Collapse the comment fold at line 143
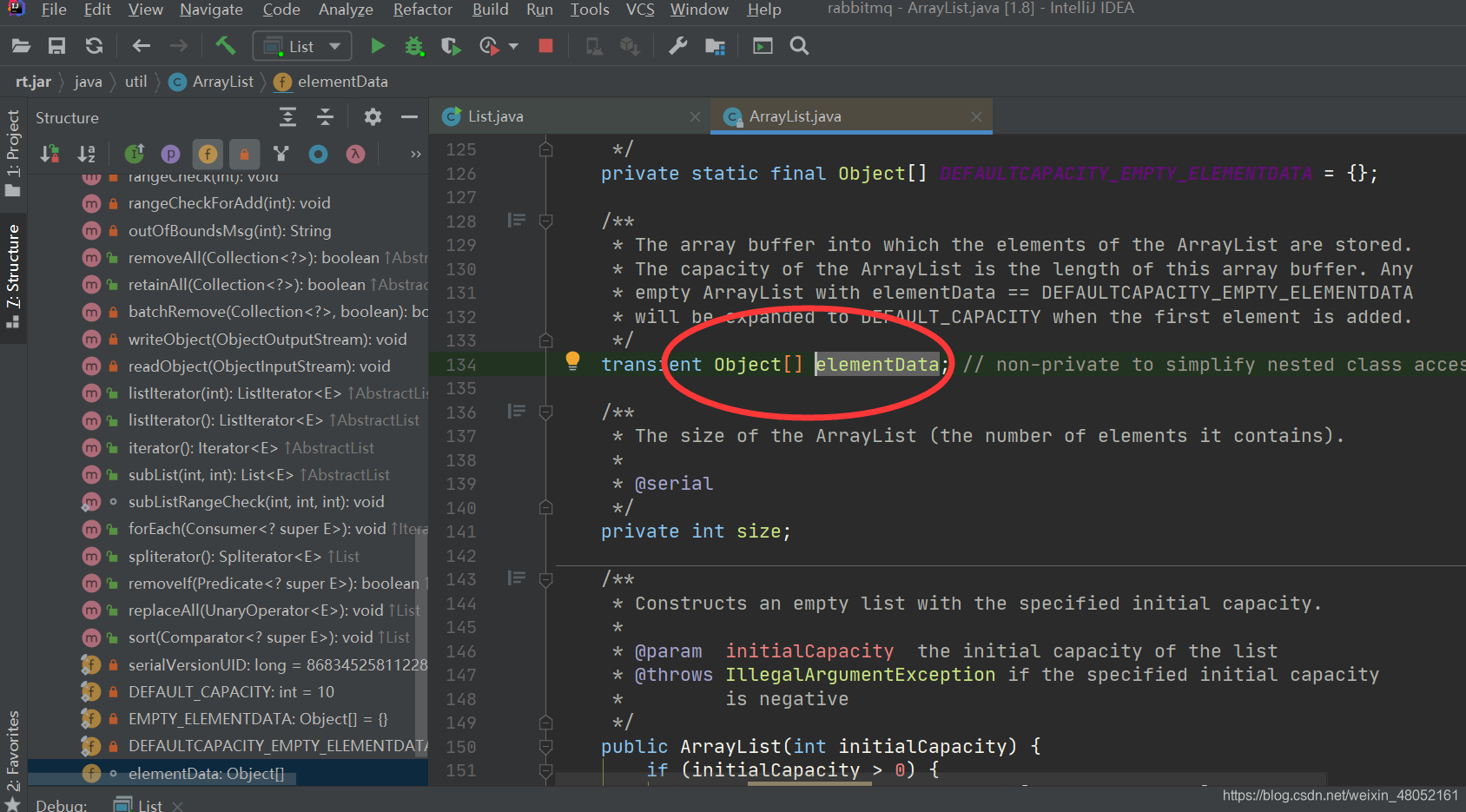 point(545,578)
